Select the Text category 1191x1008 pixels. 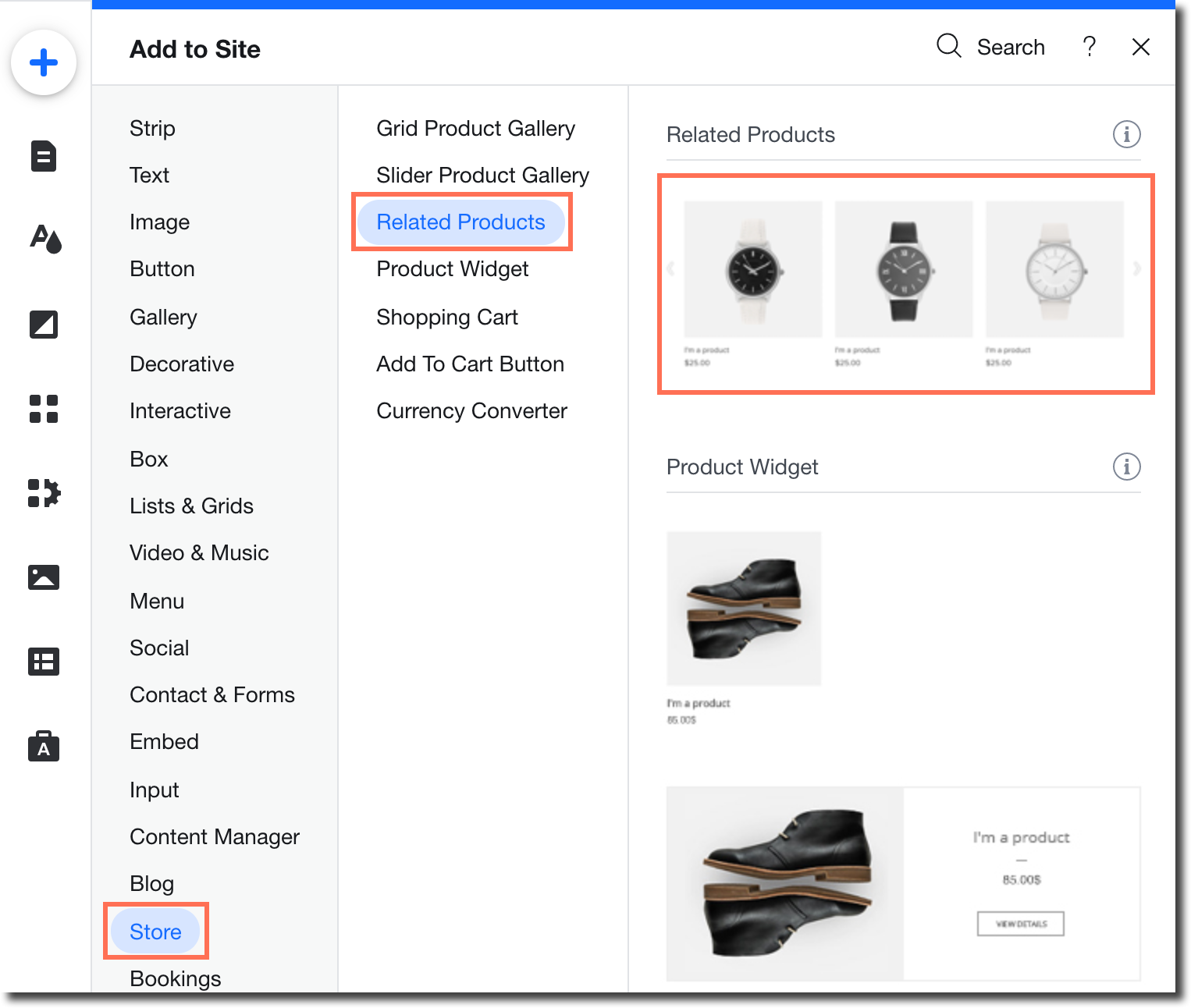[x=149, y=175]
